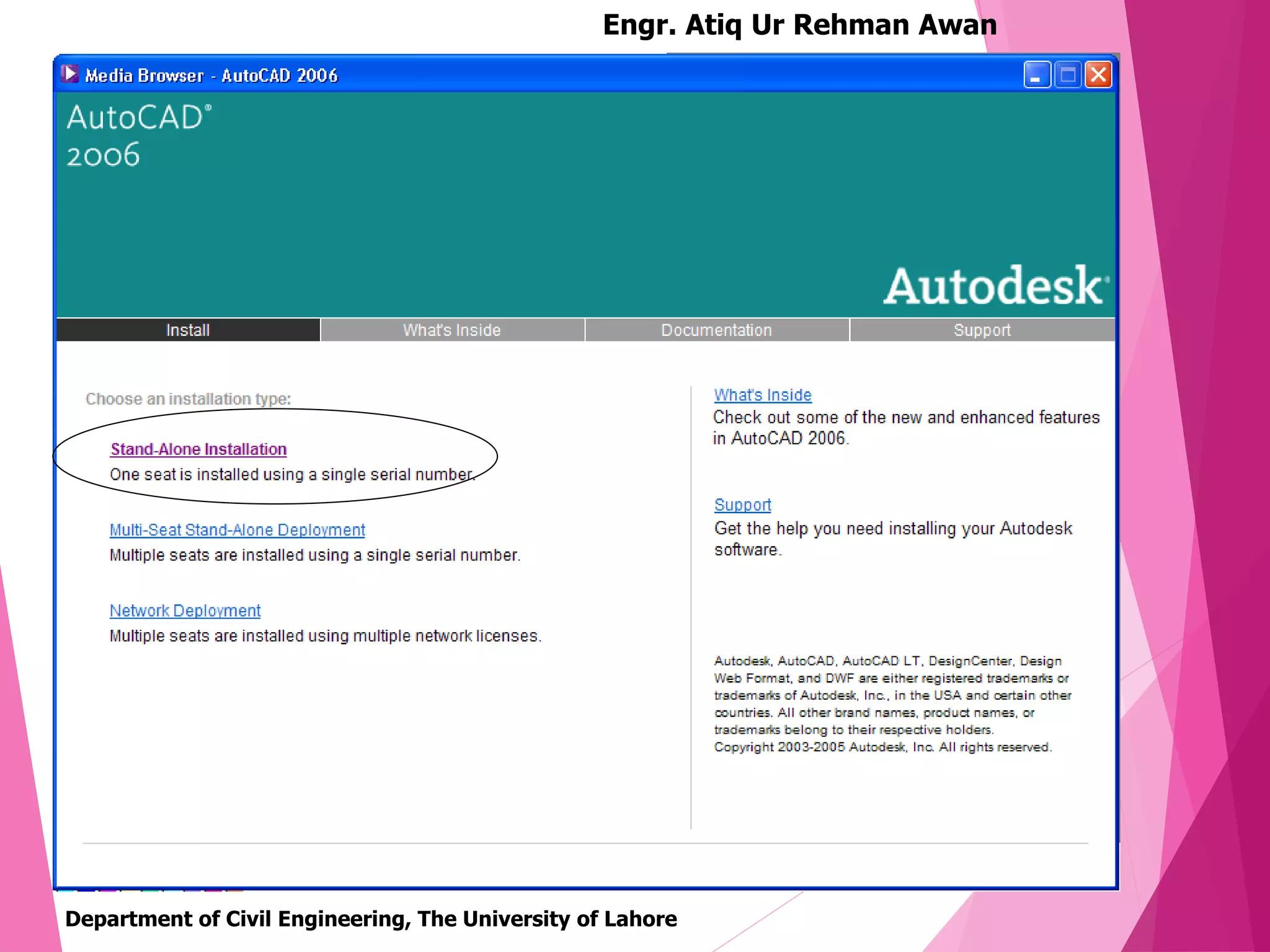
Task: Select the Multi-Seat Stand-Alone Deployment link
Action: click(x=238, y=530)
